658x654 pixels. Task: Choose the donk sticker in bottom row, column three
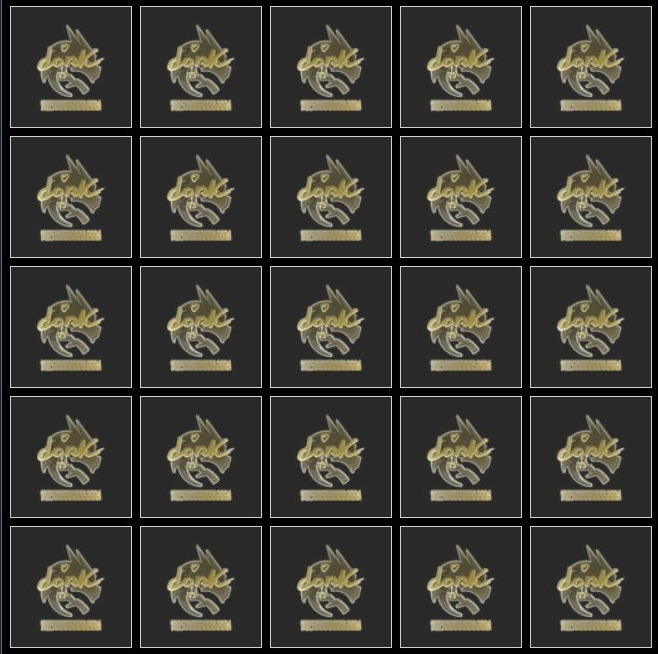(331, 587)
